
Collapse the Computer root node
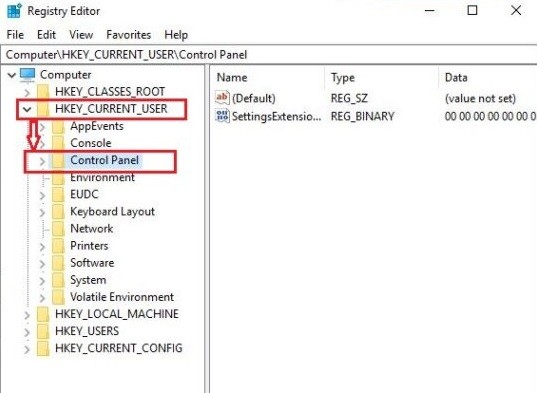pyautogui.click(x=12, y=75)
